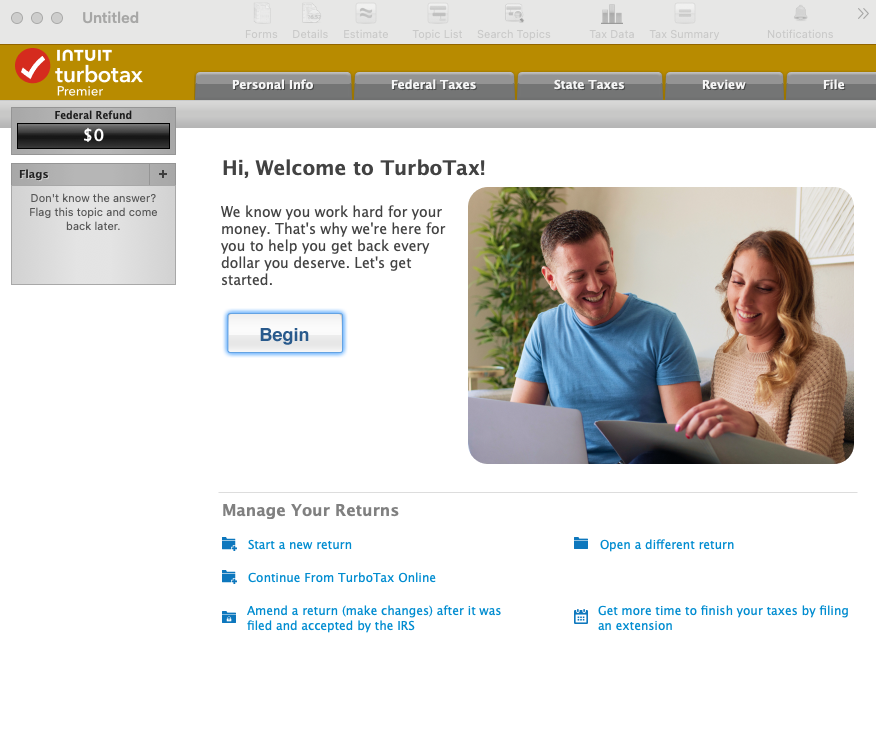The width and height of the screenshot is (876, 729).
Task: Click the Details toolbar icon
Action: click(x=310, y=22)
